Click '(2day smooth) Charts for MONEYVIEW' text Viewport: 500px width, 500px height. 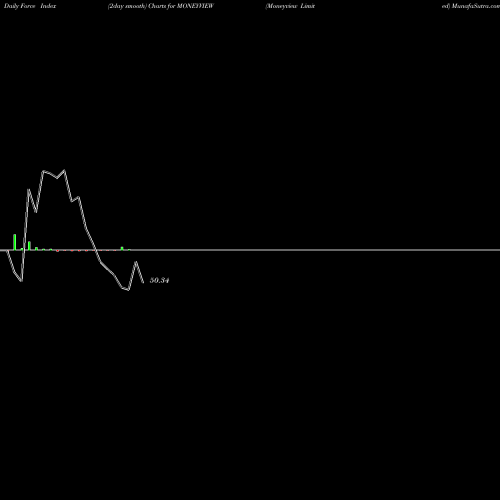[x=161, y=6]
